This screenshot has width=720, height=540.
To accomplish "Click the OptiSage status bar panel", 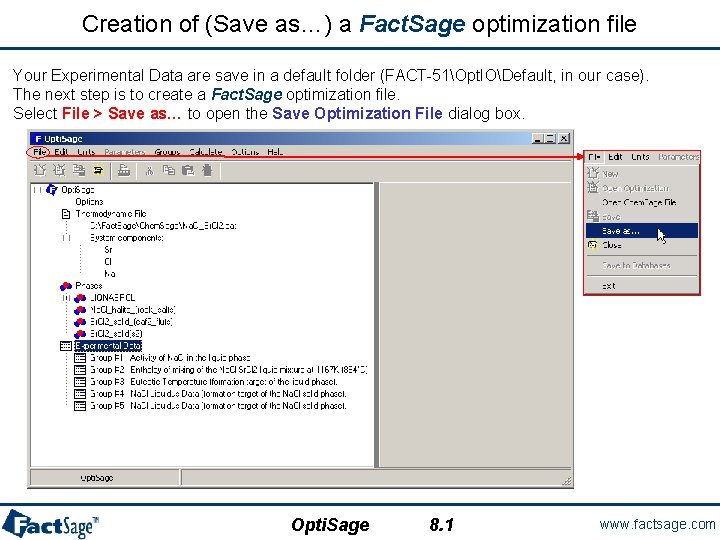I will tap(104, 478).
